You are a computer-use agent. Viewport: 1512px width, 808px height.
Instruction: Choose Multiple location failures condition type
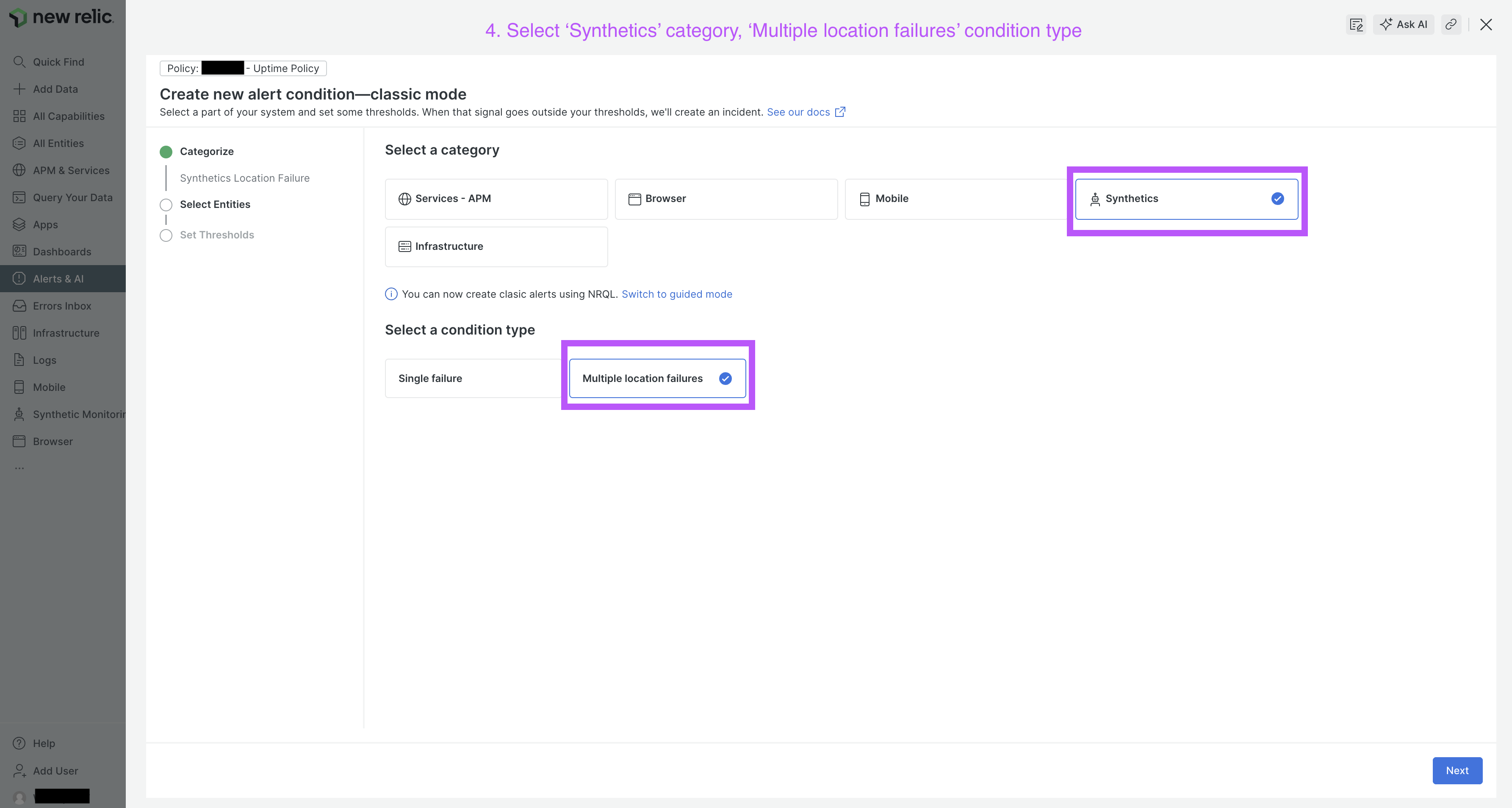pos(657,379)
